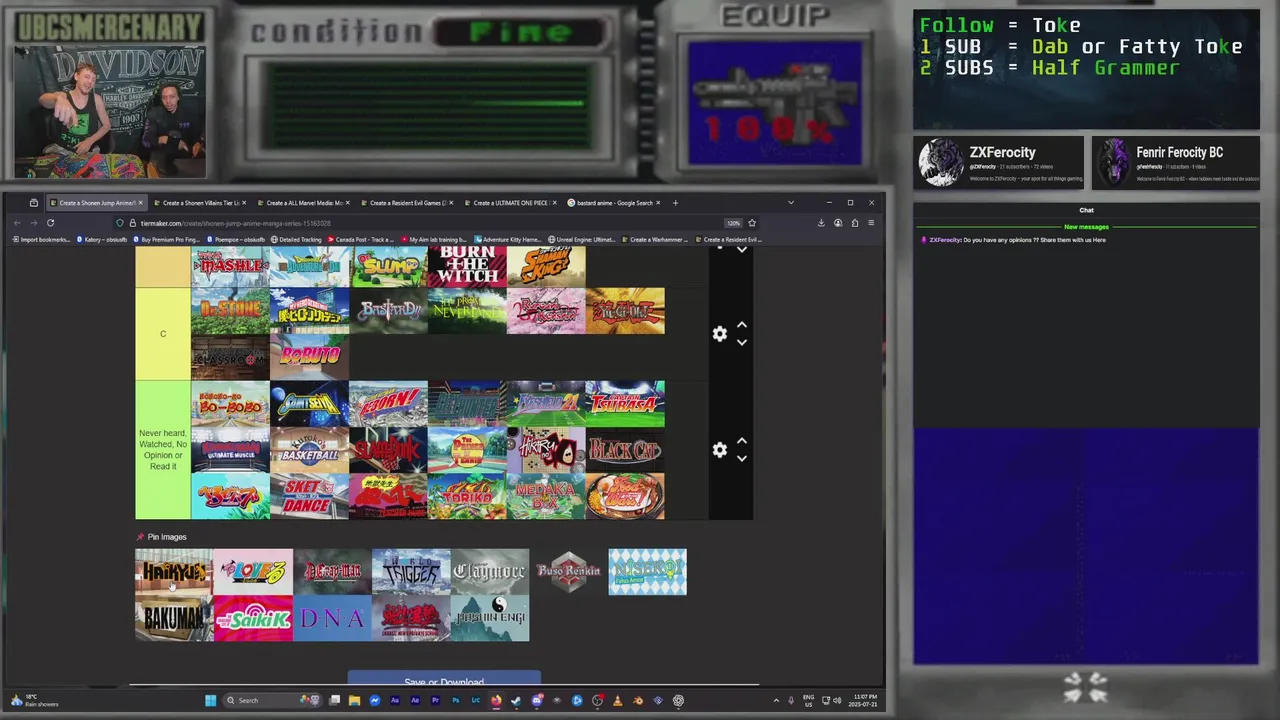
Task: Select the Burn the Witch image
Action: pos(467,266)
